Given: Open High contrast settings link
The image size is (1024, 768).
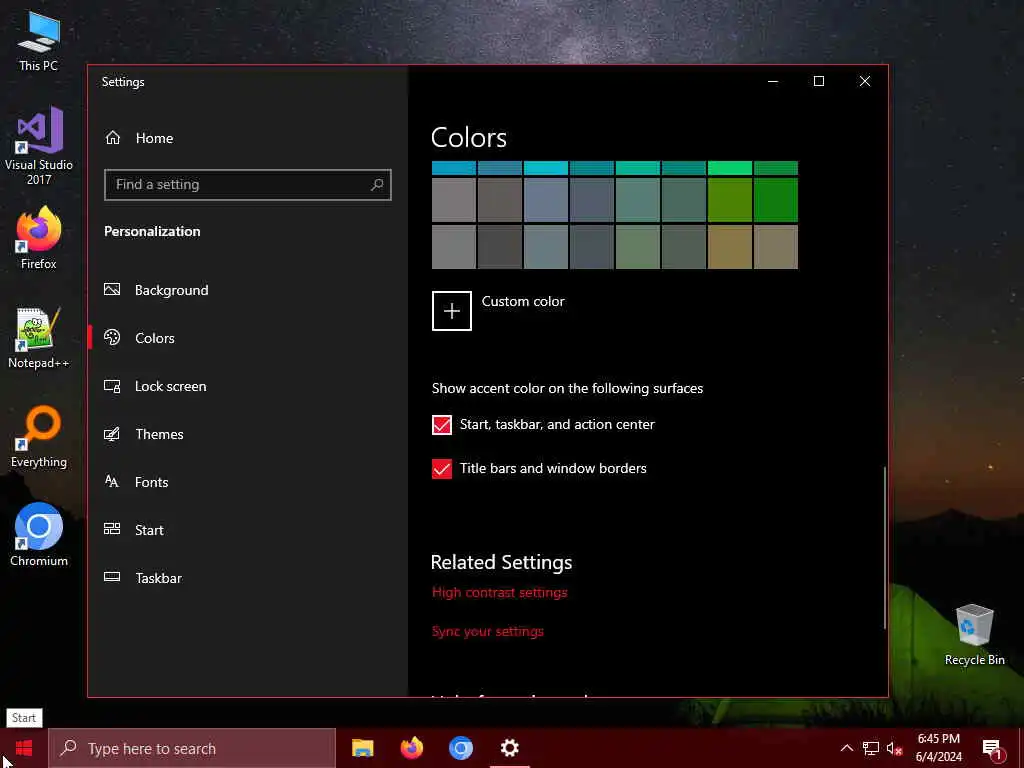Looking at the screenshot, I should tap(500, 592).
